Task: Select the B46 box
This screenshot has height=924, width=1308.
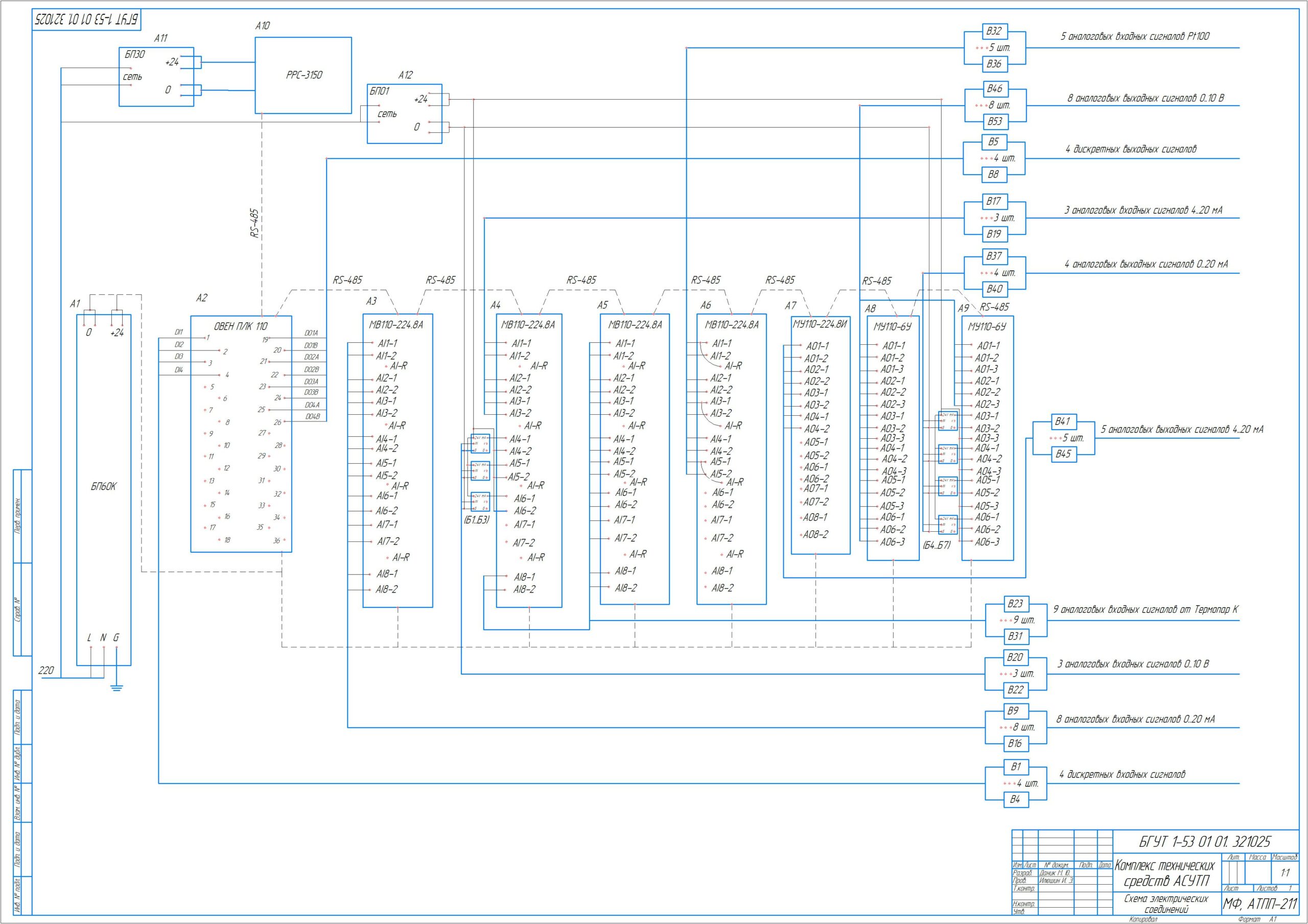Action: (995, 89)
